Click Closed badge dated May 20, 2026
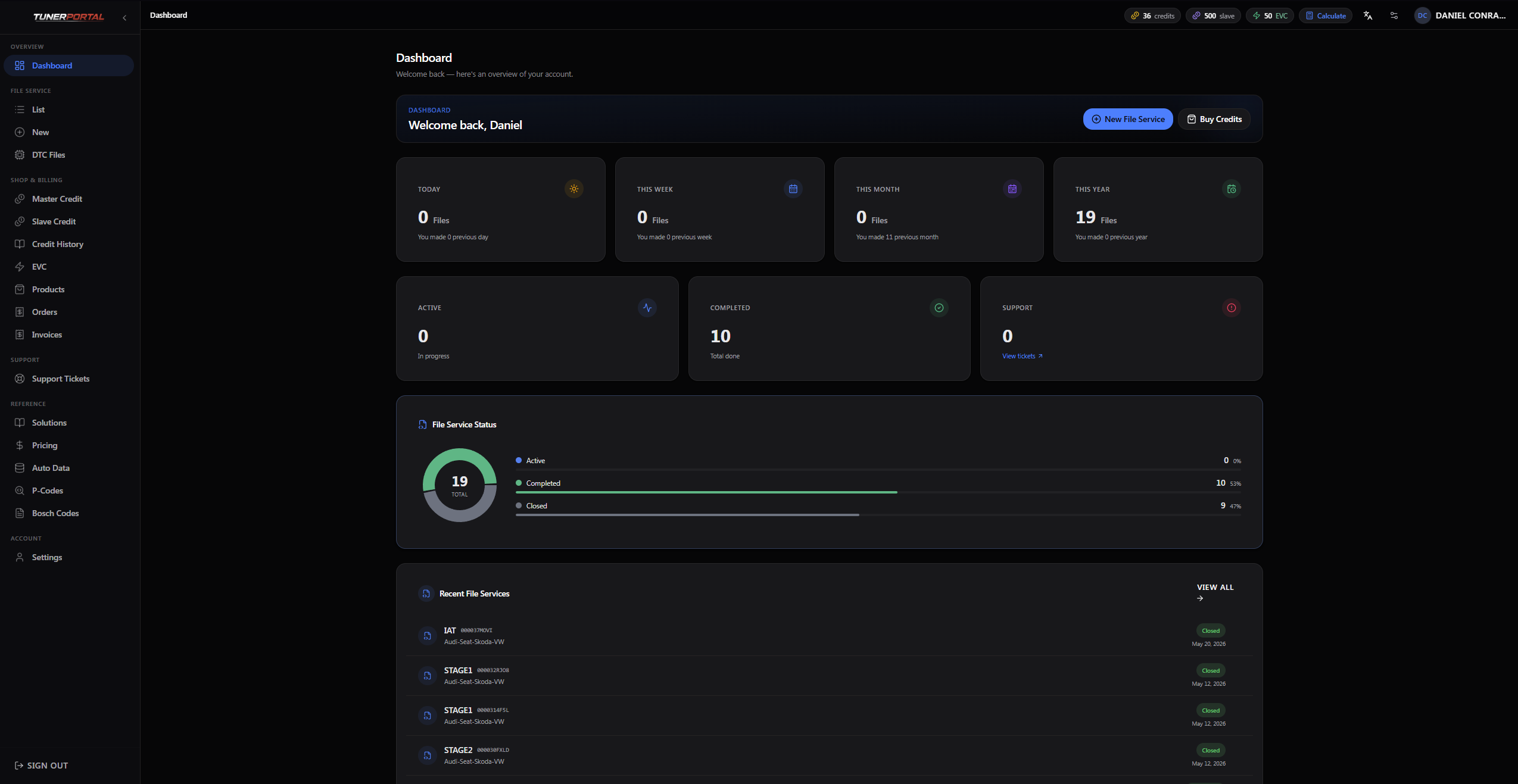Viewport: 1518px width, 784px height. (1211, 630)
